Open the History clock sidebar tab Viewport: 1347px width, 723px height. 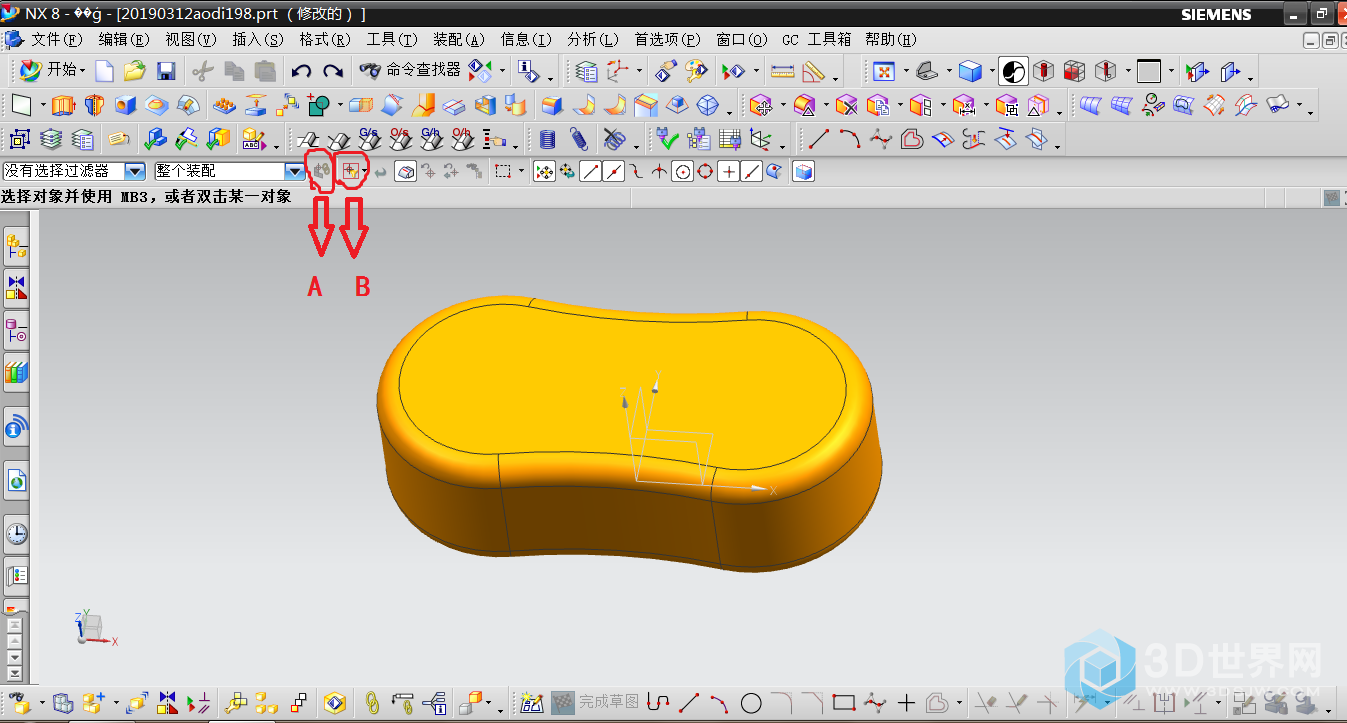[16, 533]
